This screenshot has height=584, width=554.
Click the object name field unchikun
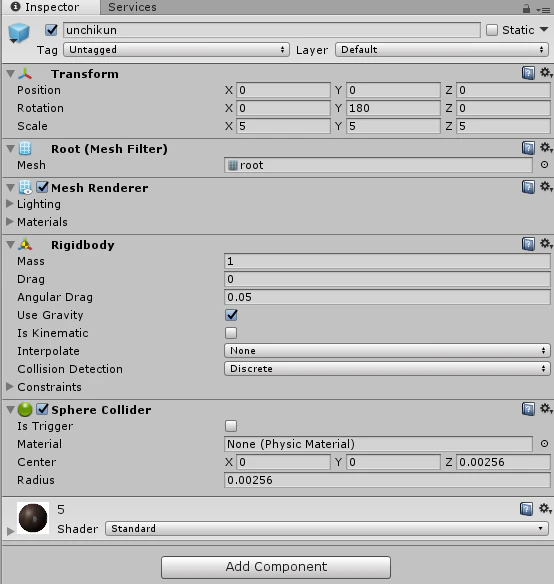[272, 30]
